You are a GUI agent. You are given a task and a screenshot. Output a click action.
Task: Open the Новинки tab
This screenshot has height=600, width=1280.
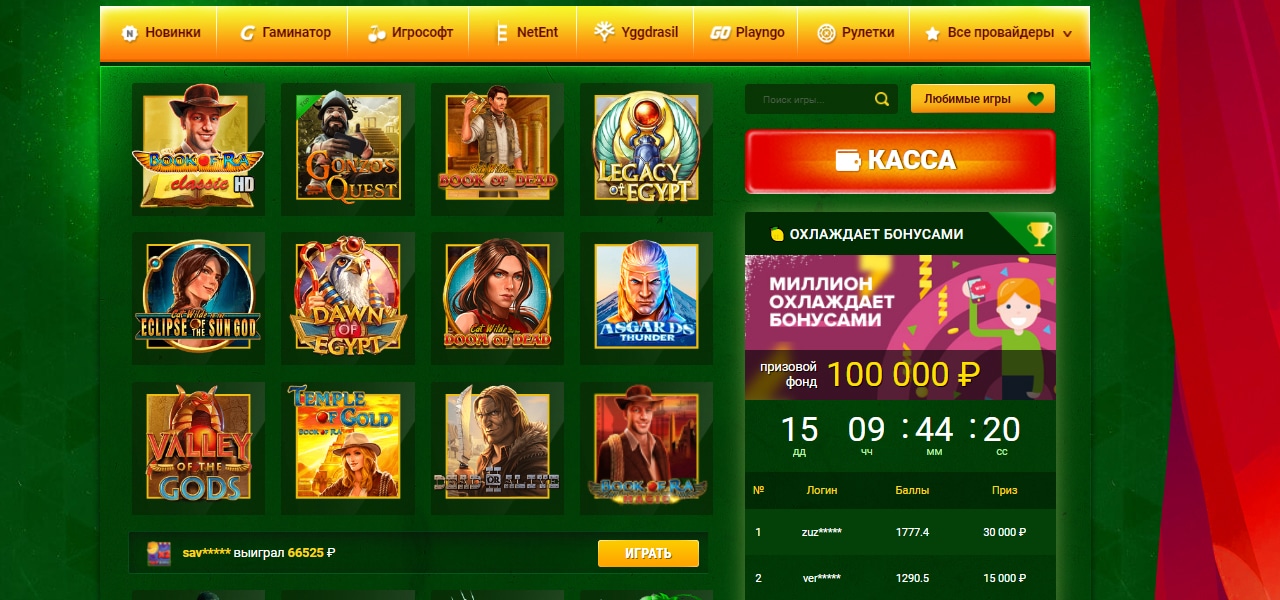click(160, 33)
